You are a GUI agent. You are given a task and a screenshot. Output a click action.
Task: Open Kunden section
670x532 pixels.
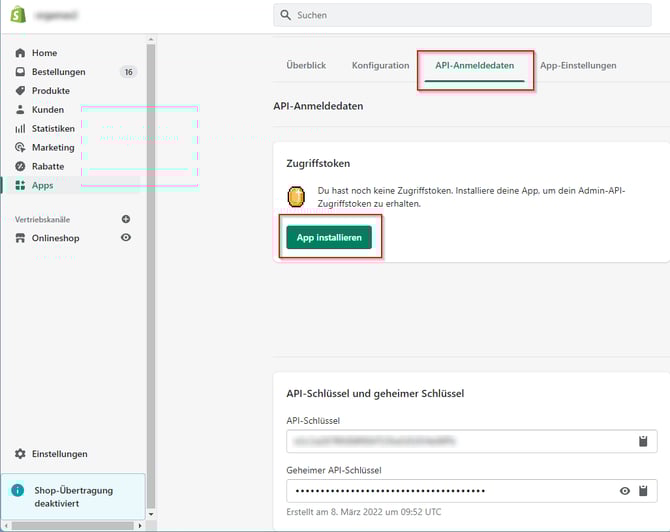tap(47, 110)
